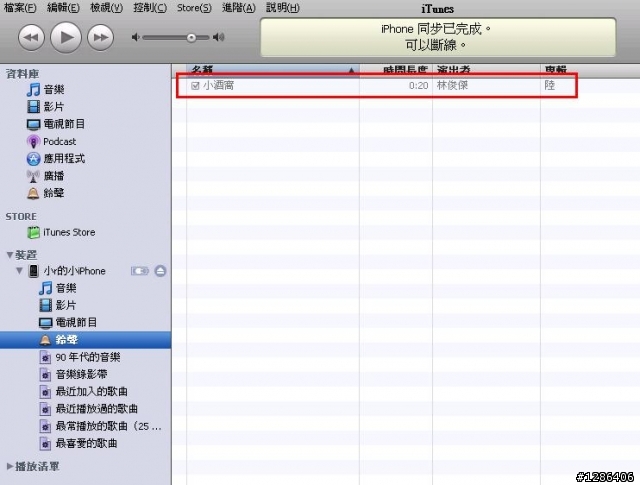Image resolution: width=640 pixels, height=485 pixels.
Task: Open the 檢視(V) menu
Action: 107,7
